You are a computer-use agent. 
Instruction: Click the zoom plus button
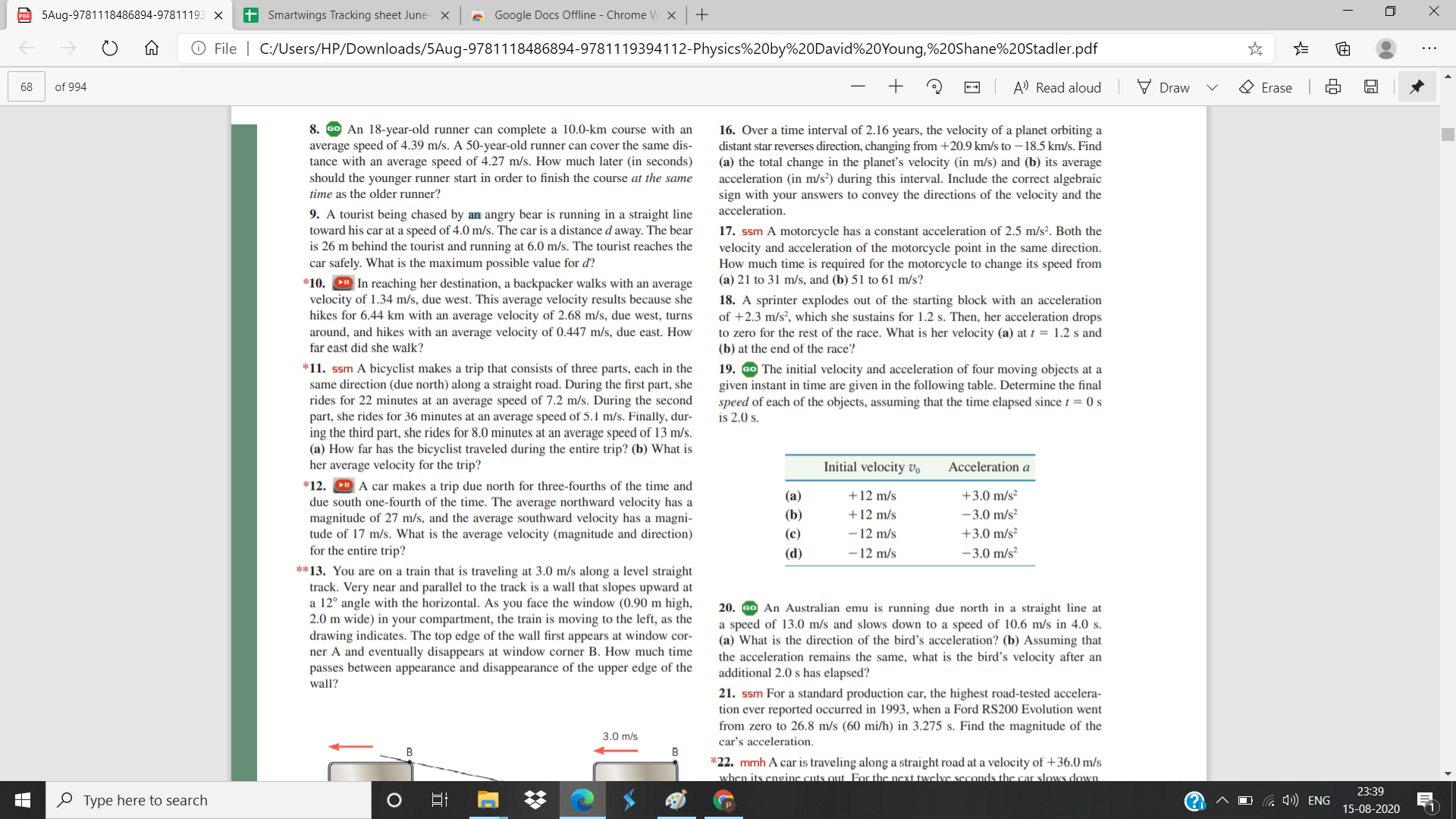click(895, 88)
